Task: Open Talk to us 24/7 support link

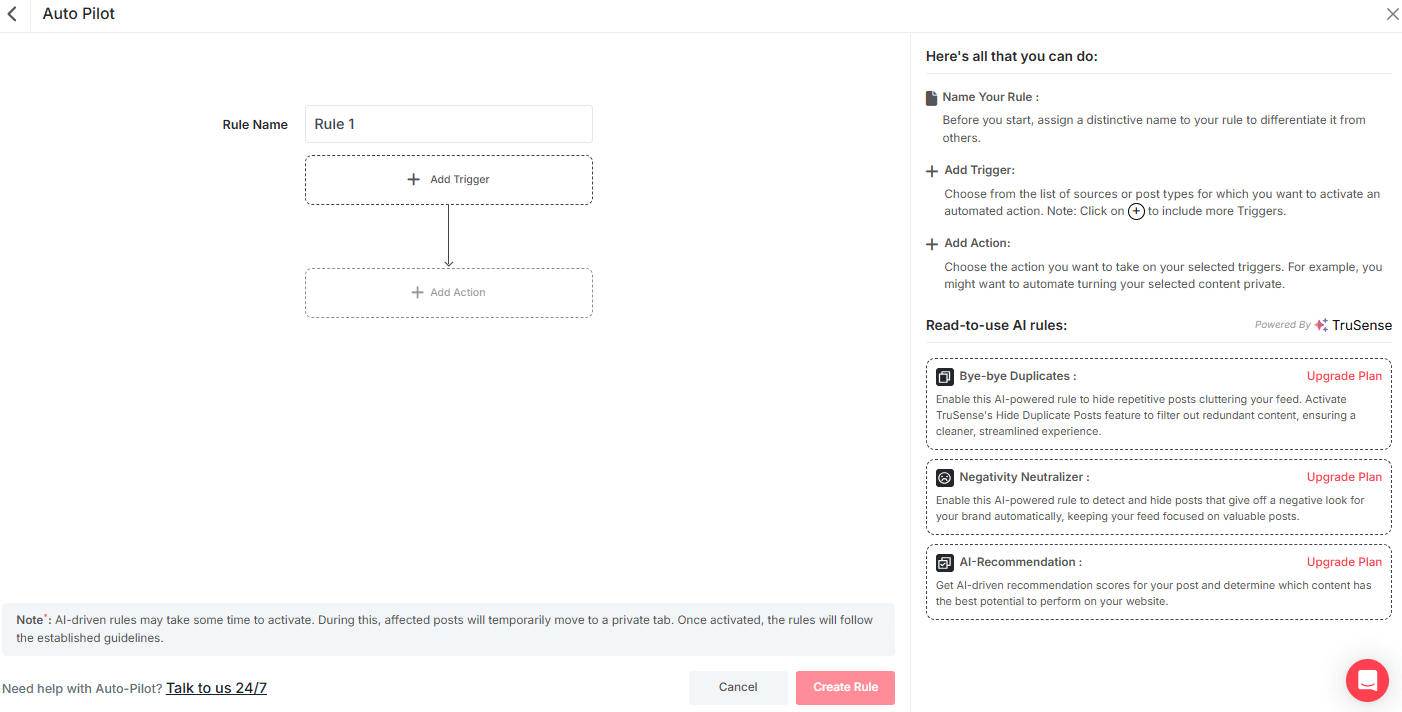Action: pyautogui.click(x=216, y=687)
